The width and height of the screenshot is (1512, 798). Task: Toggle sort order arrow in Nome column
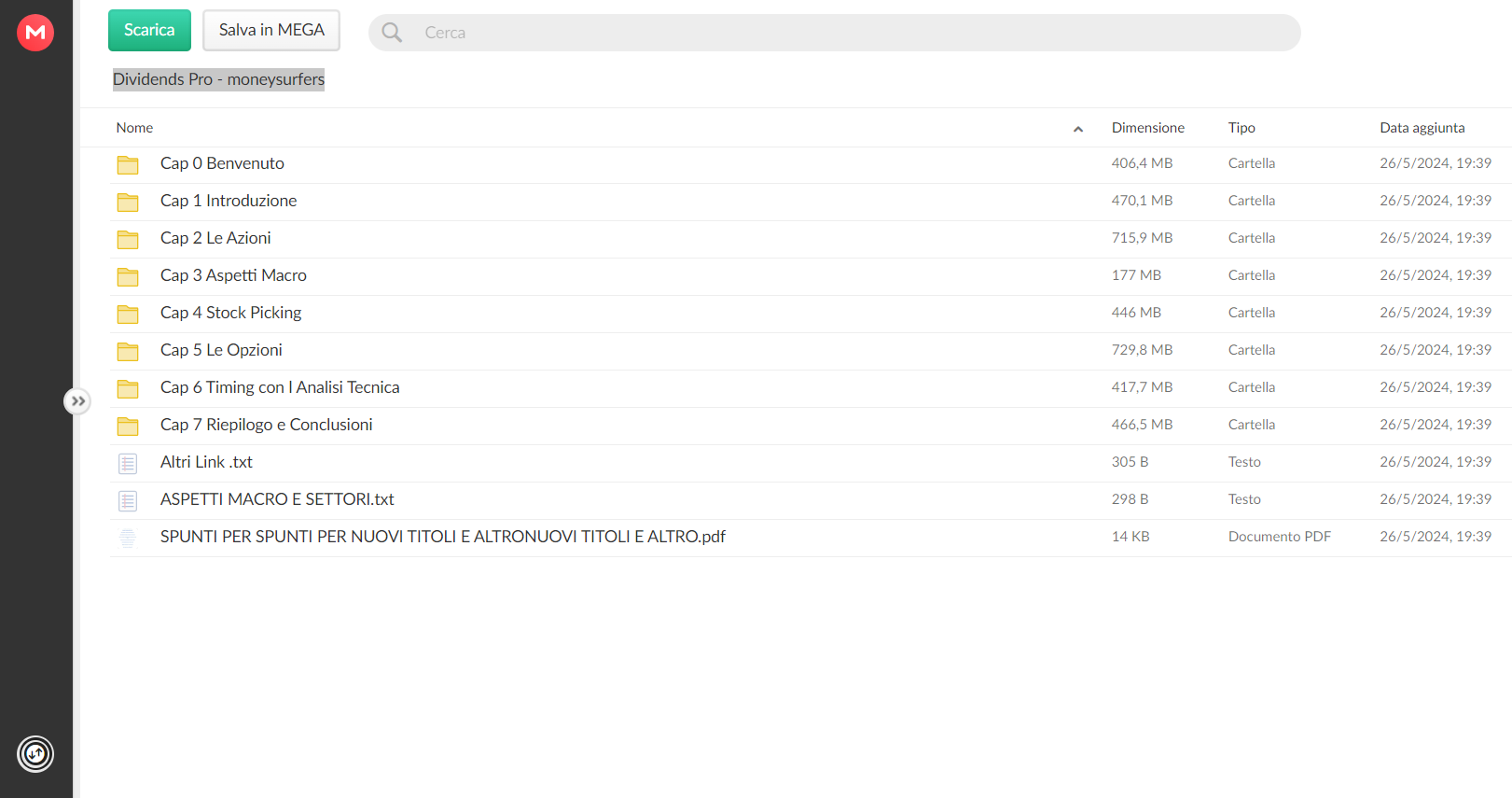pyautogui.click(x=1077, y=129)
